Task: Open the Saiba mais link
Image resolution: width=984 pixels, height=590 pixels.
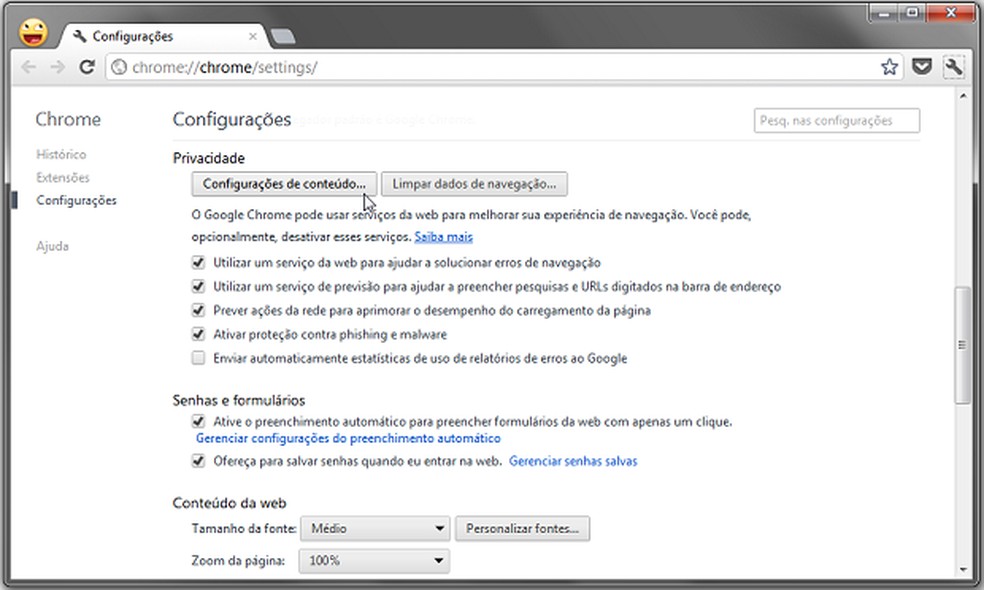Action: [442, 237]
